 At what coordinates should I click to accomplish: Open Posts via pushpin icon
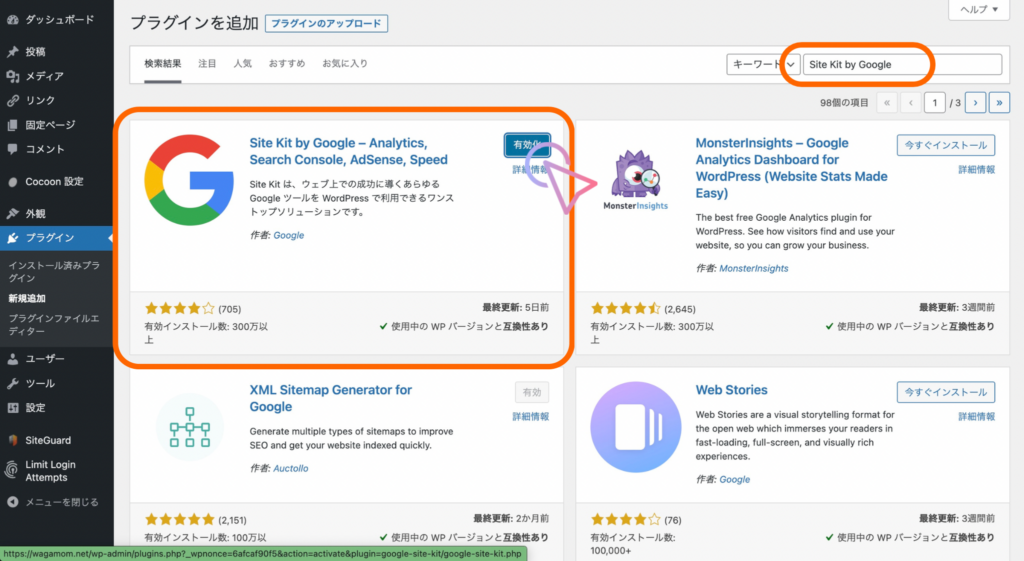tap(12, 52)
